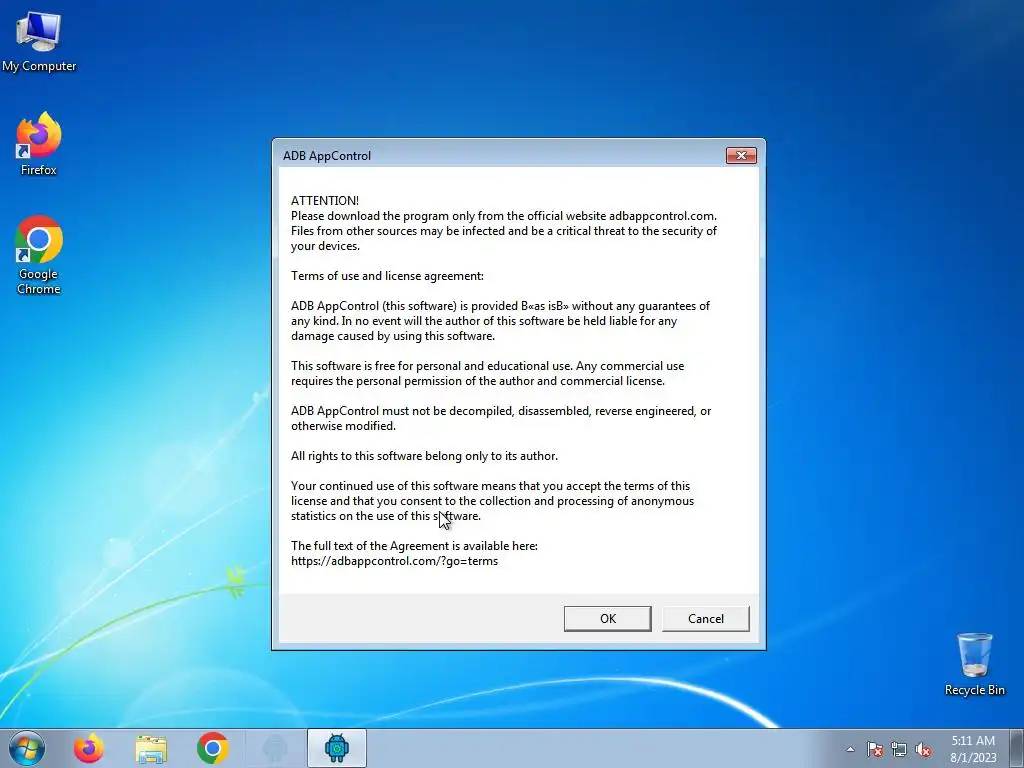Click the adbappcontrol.com/?go=terms URL text

[394, 561]
